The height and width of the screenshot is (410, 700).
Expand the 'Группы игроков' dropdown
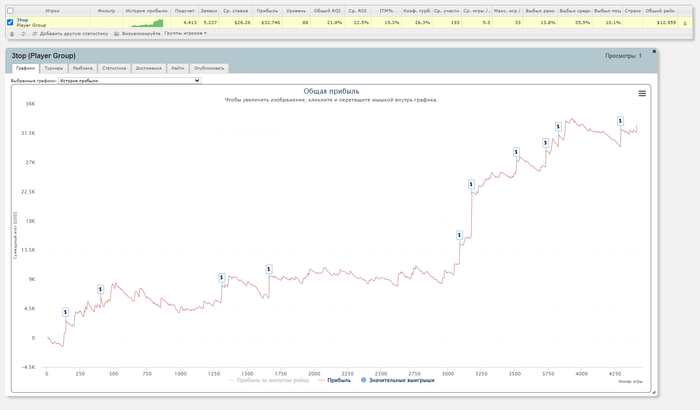point(185,33)
